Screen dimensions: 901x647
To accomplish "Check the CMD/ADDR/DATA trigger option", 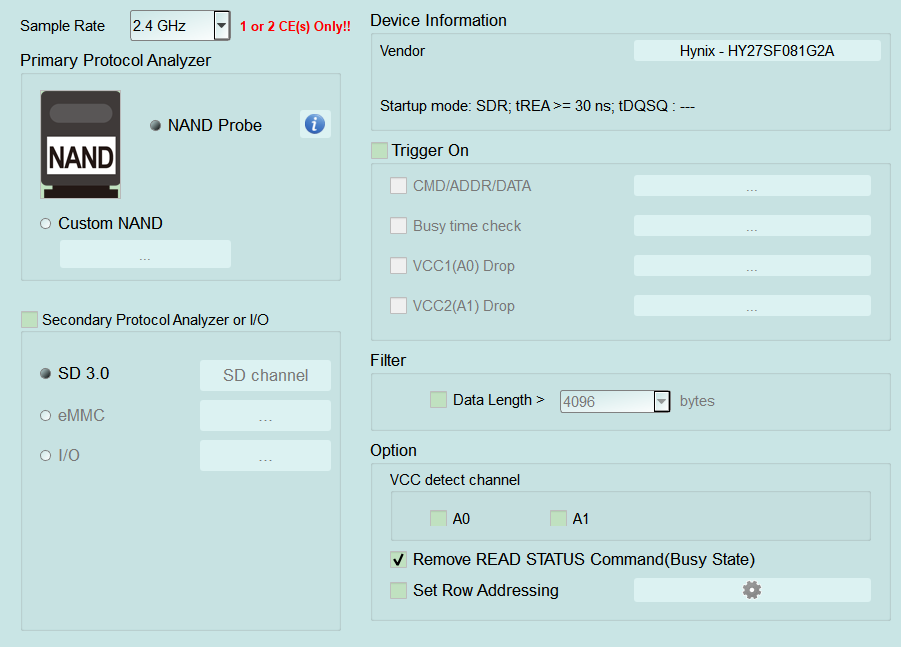I will tap(398, 186).
